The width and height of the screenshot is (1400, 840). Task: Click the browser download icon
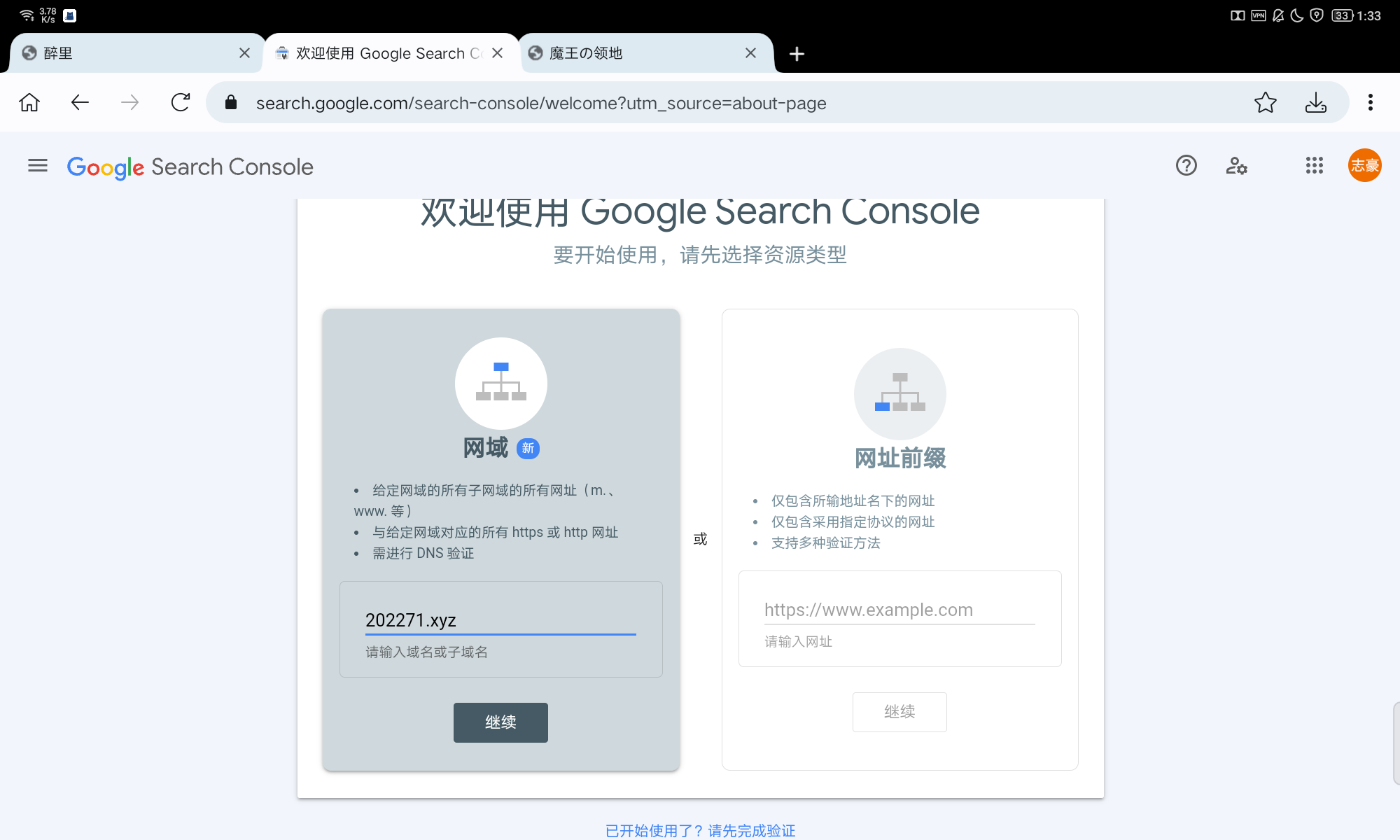(1315, 103)
